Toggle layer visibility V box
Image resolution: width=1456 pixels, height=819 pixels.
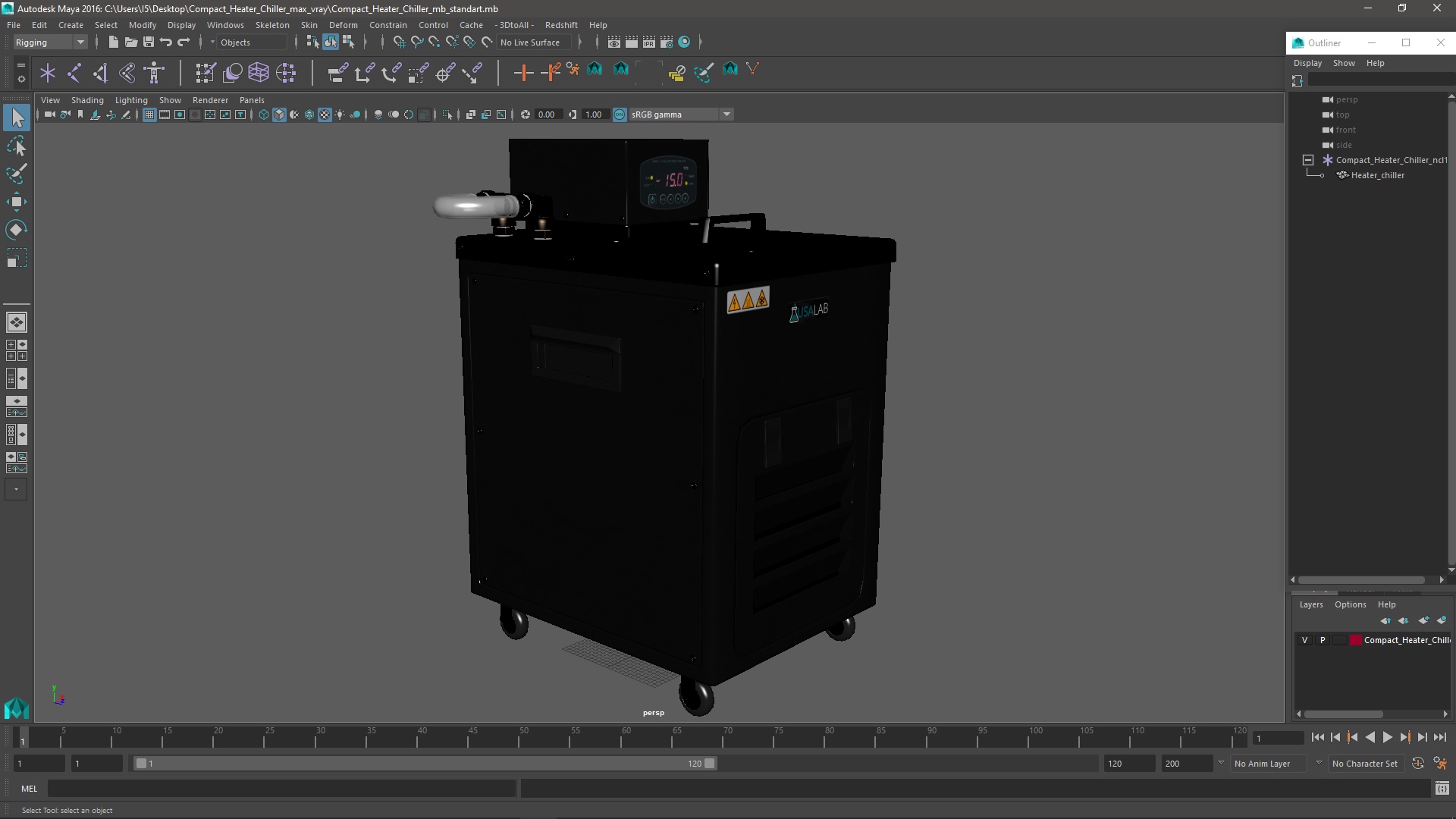(1304, 640)
